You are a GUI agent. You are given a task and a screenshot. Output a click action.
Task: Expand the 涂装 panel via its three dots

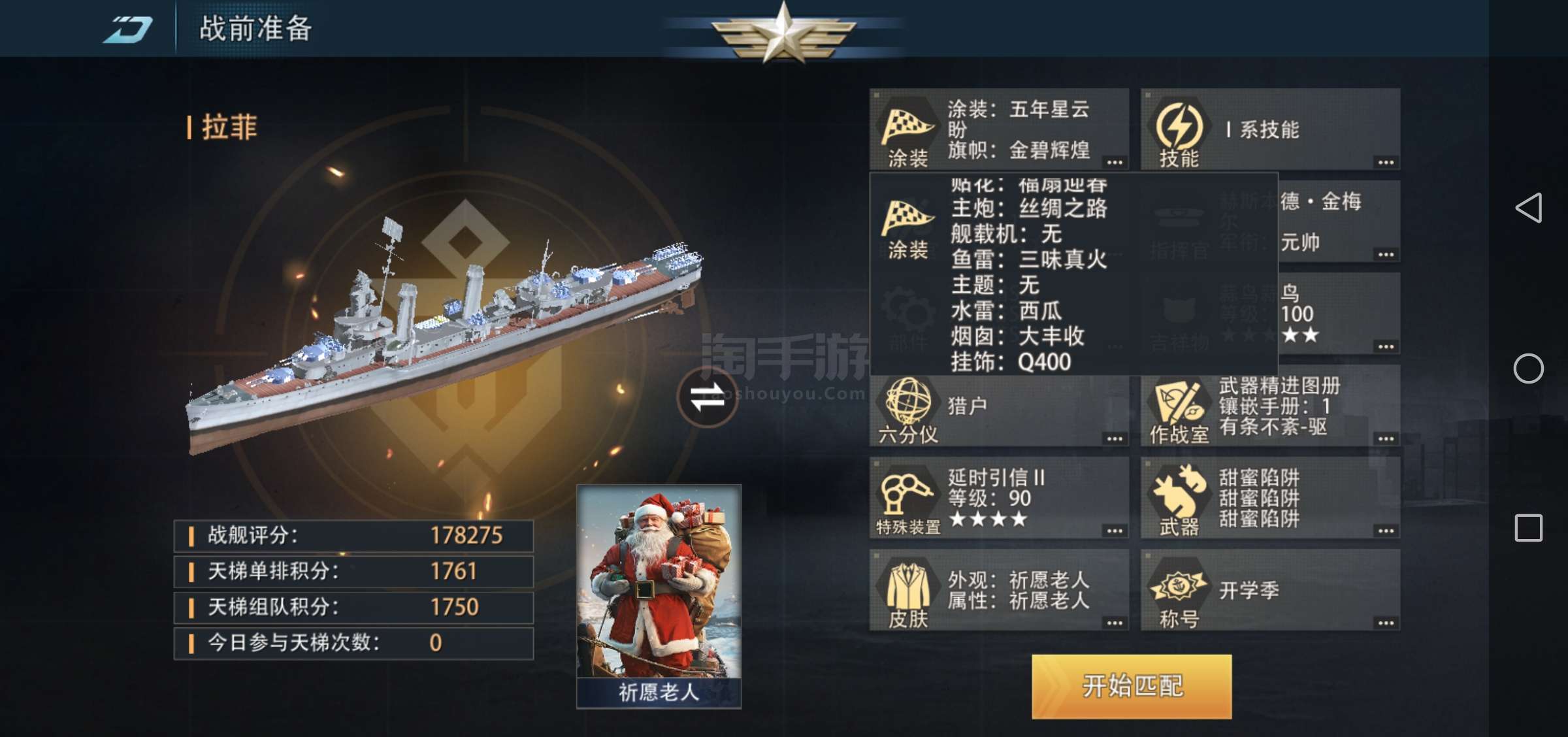click(x=1115, y=162)
